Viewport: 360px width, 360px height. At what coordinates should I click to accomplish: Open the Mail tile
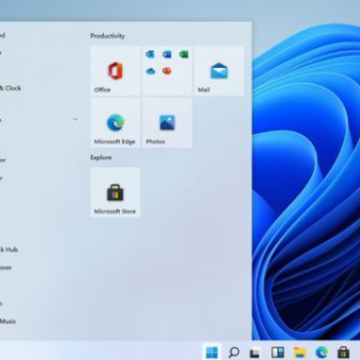219,71
